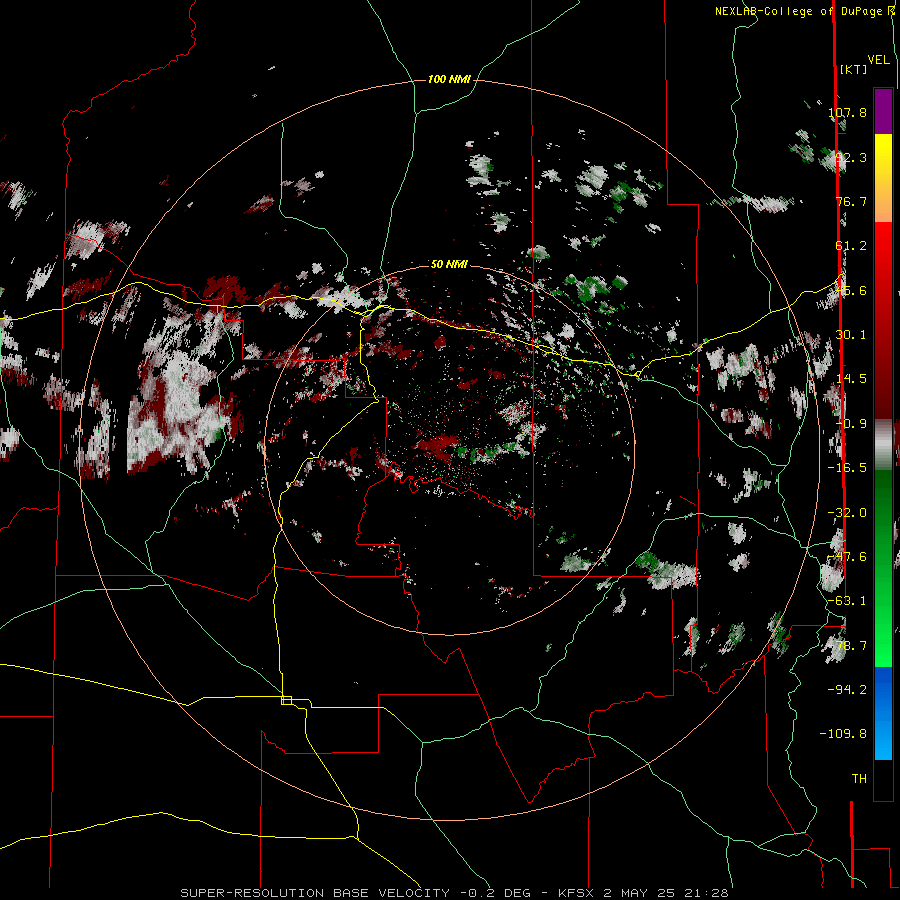Screen dimensions: 900x900
Task: Click the KFSX station identifier in caption
Action: (x=578, y=893)
